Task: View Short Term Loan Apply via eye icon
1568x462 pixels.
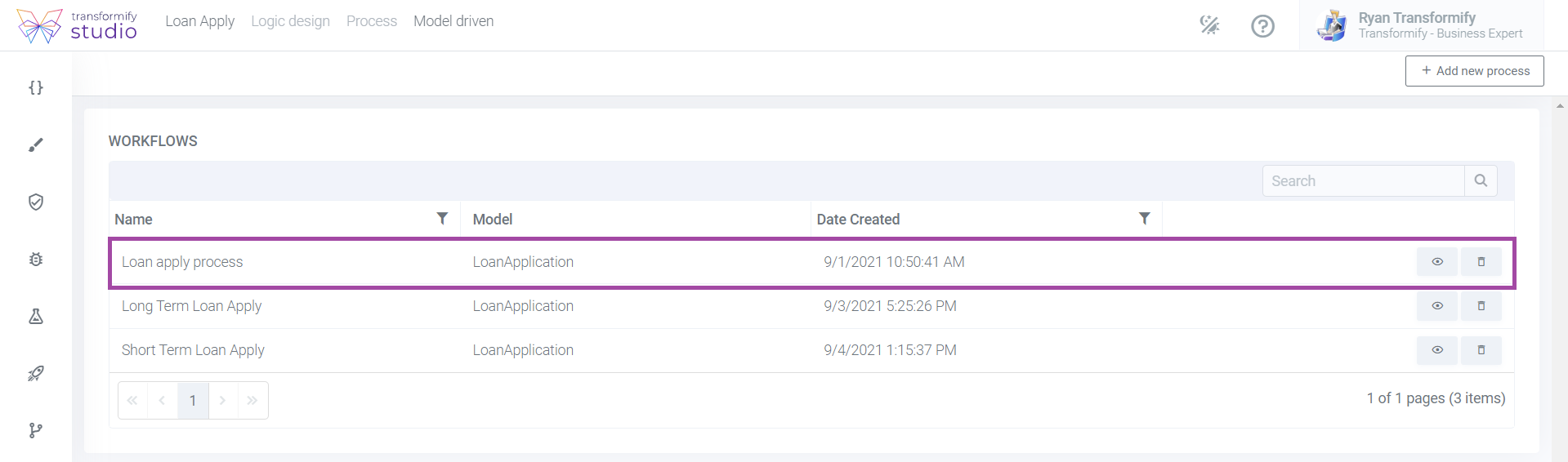Action: pos(1437,350)
